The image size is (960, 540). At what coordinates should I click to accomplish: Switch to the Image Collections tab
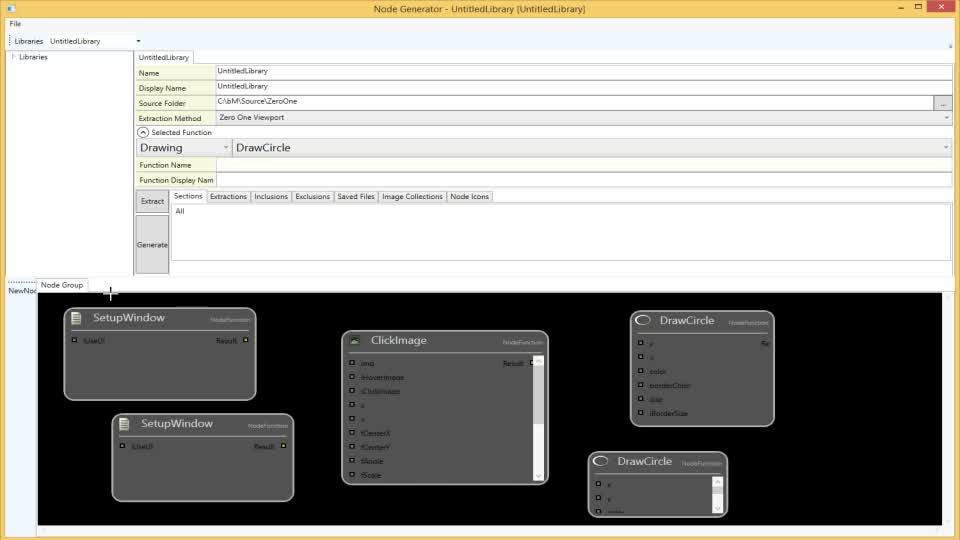[x=412, y=197]
